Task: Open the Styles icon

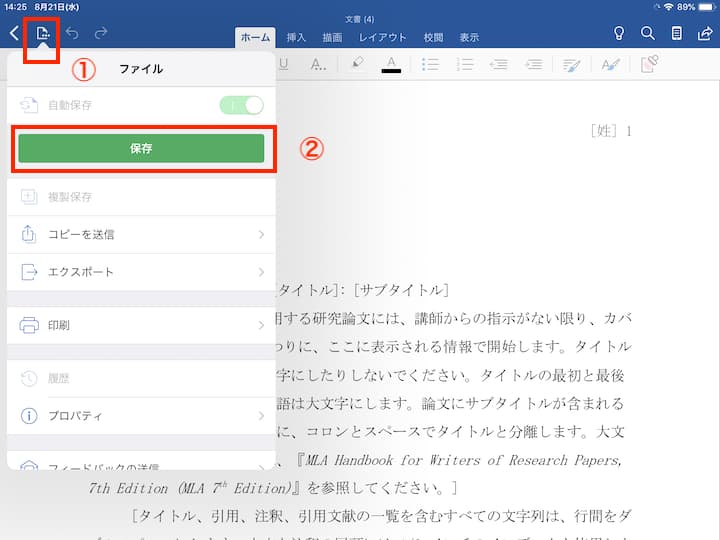Action: tap(611, 64)
